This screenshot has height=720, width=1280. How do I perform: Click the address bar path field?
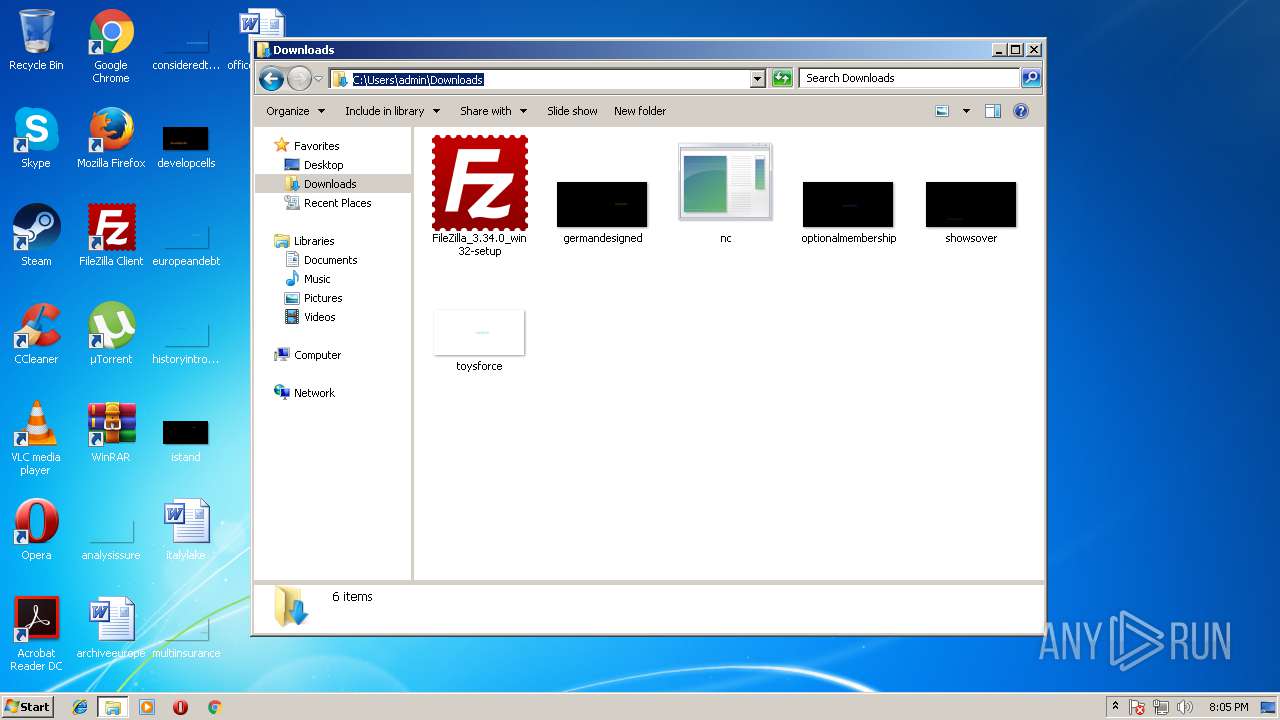(x=540, y=79)
